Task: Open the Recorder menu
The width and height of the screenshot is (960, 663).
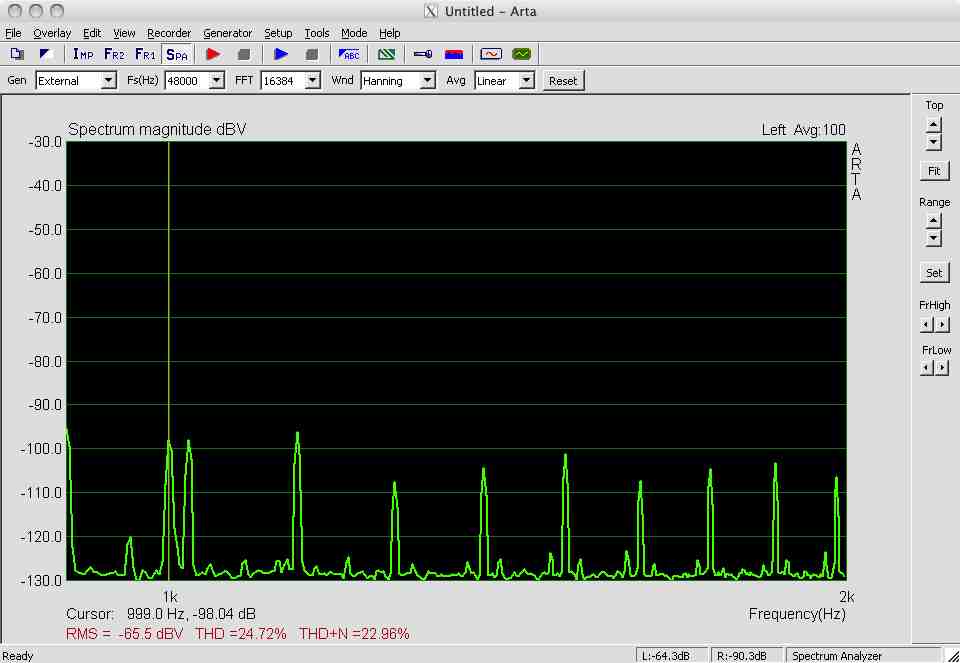Action: (169, 33)
